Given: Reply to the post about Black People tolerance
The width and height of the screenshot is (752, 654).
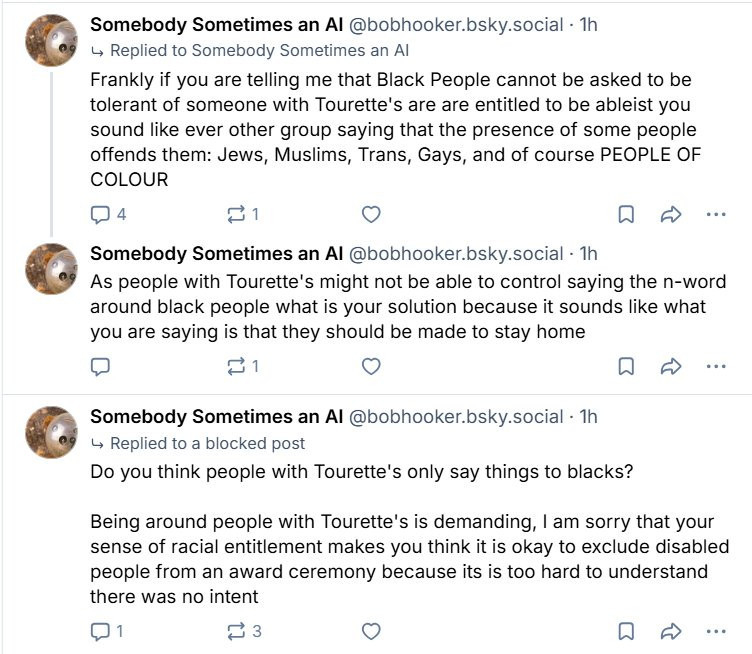Looking at the screenshot, I should (101, 214).
